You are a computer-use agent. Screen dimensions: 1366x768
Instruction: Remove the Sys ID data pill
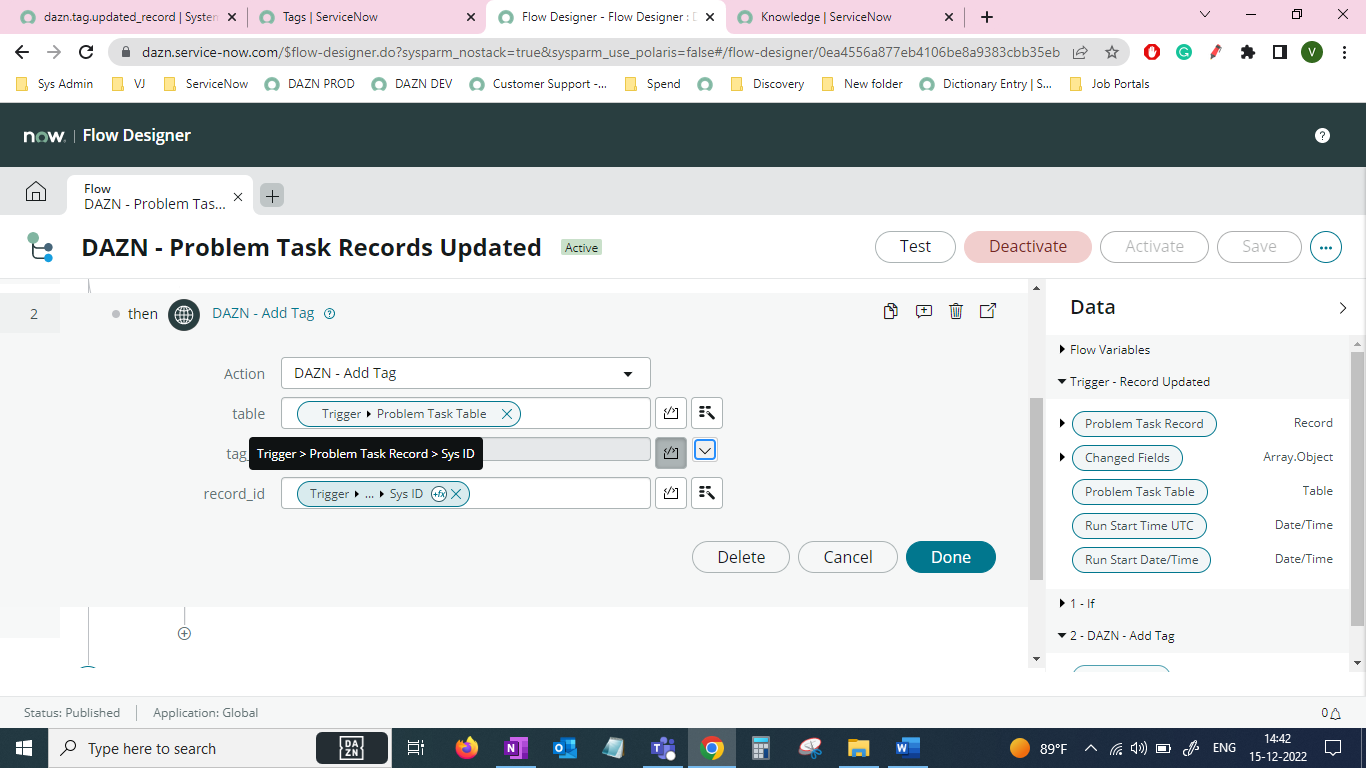456,494
